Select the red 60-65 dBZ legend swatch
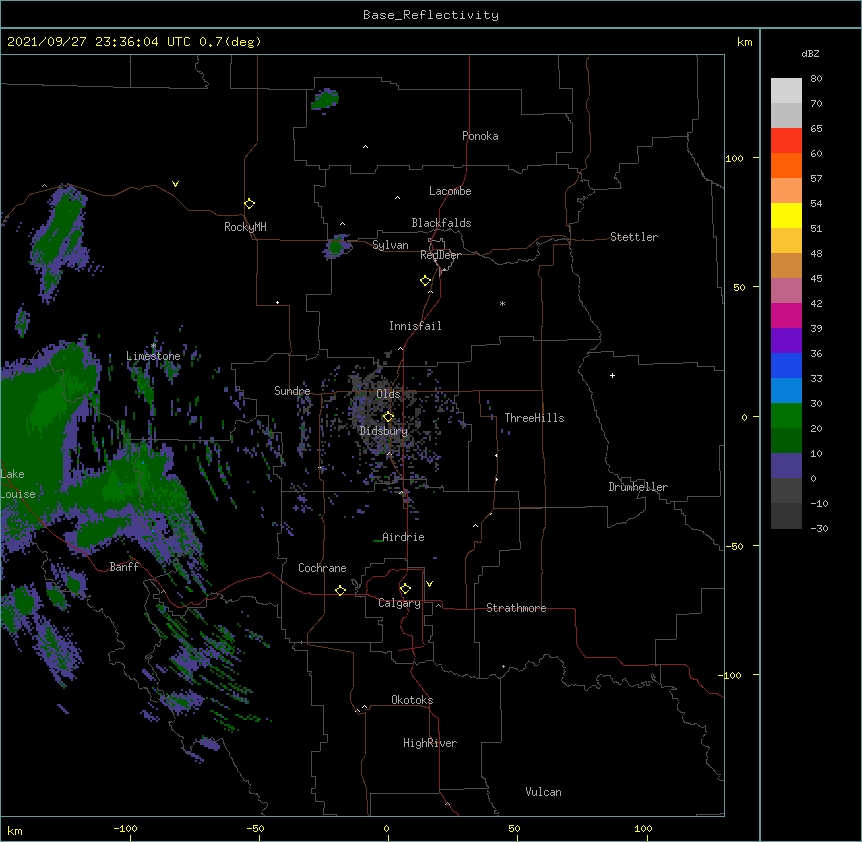The width and height of the screenshot is (862, 842). (x=786, y=141)
